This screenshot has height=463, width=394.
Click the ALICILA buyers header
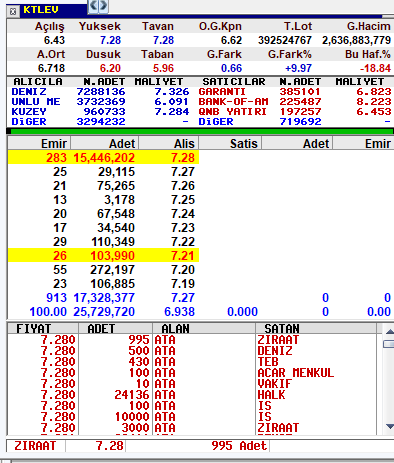tap(38, 82)
